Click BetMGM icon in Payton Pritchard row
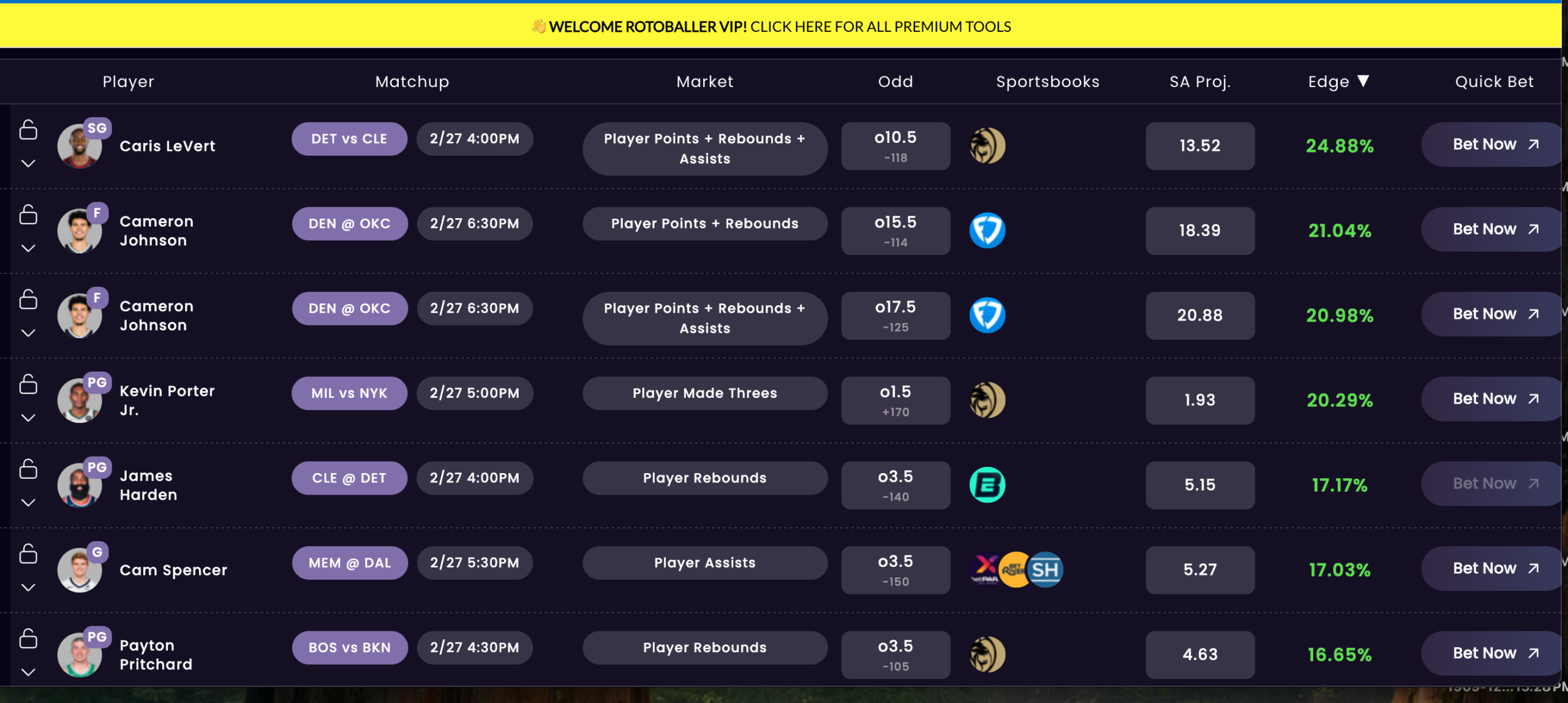The width and height of the screenshot is (1568, 703). point(987,655)
